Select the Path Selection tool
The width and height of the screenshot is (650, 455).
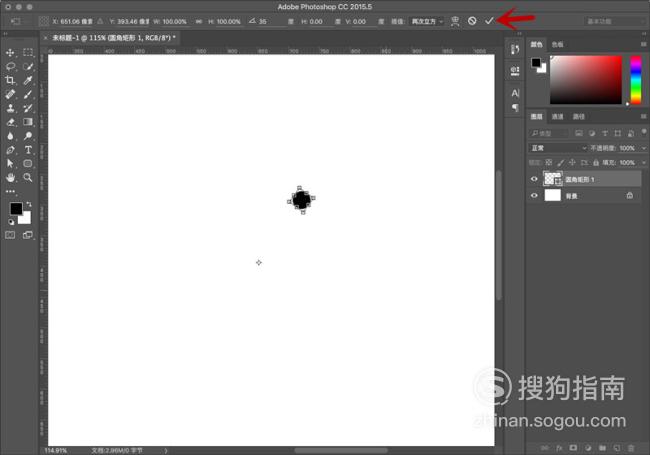click(10, 164)
